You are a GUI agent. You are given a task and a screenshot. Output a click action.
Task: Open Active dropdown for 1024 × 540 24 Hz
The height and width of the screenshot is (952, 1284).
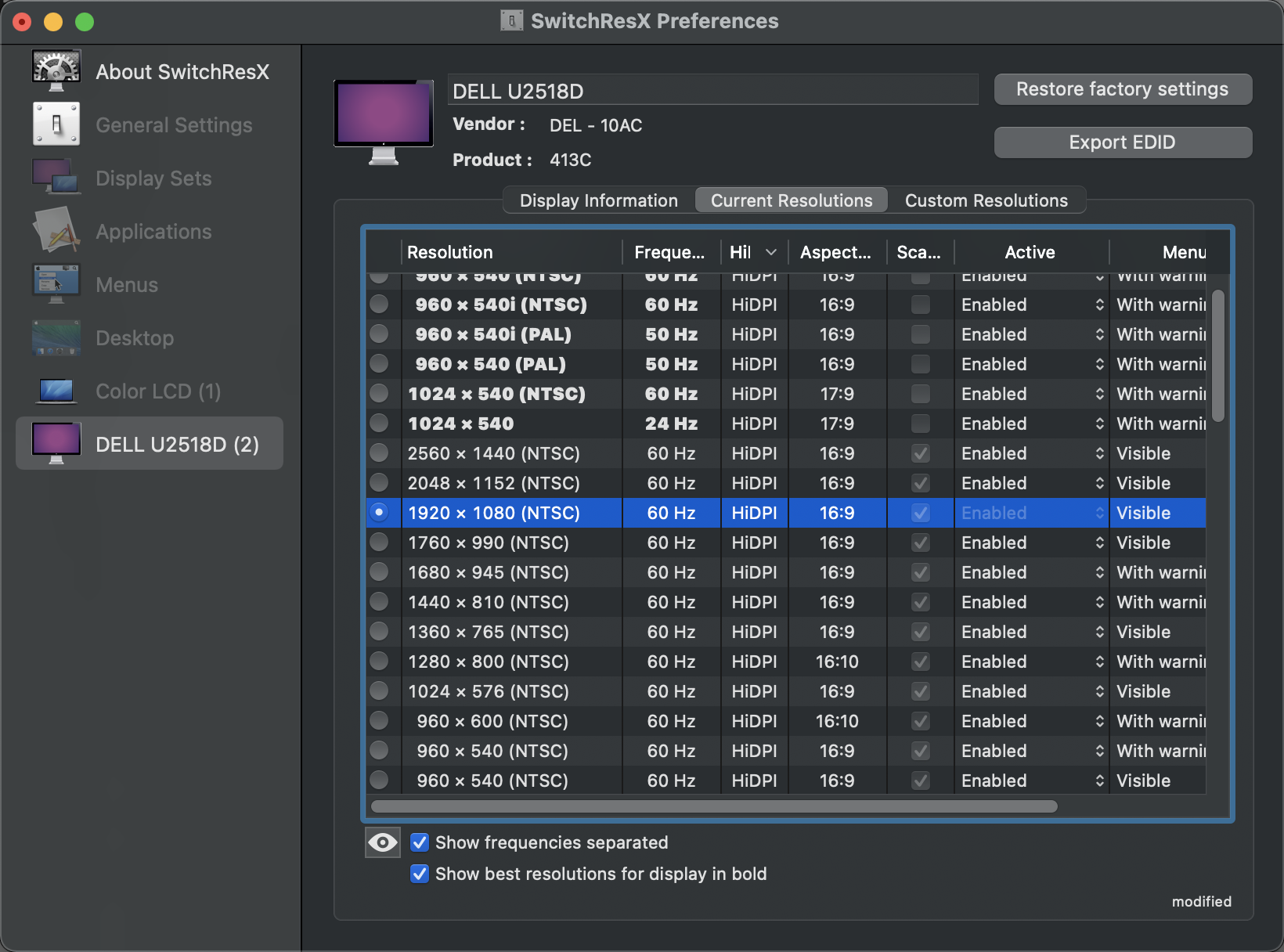pos(1032,424)
